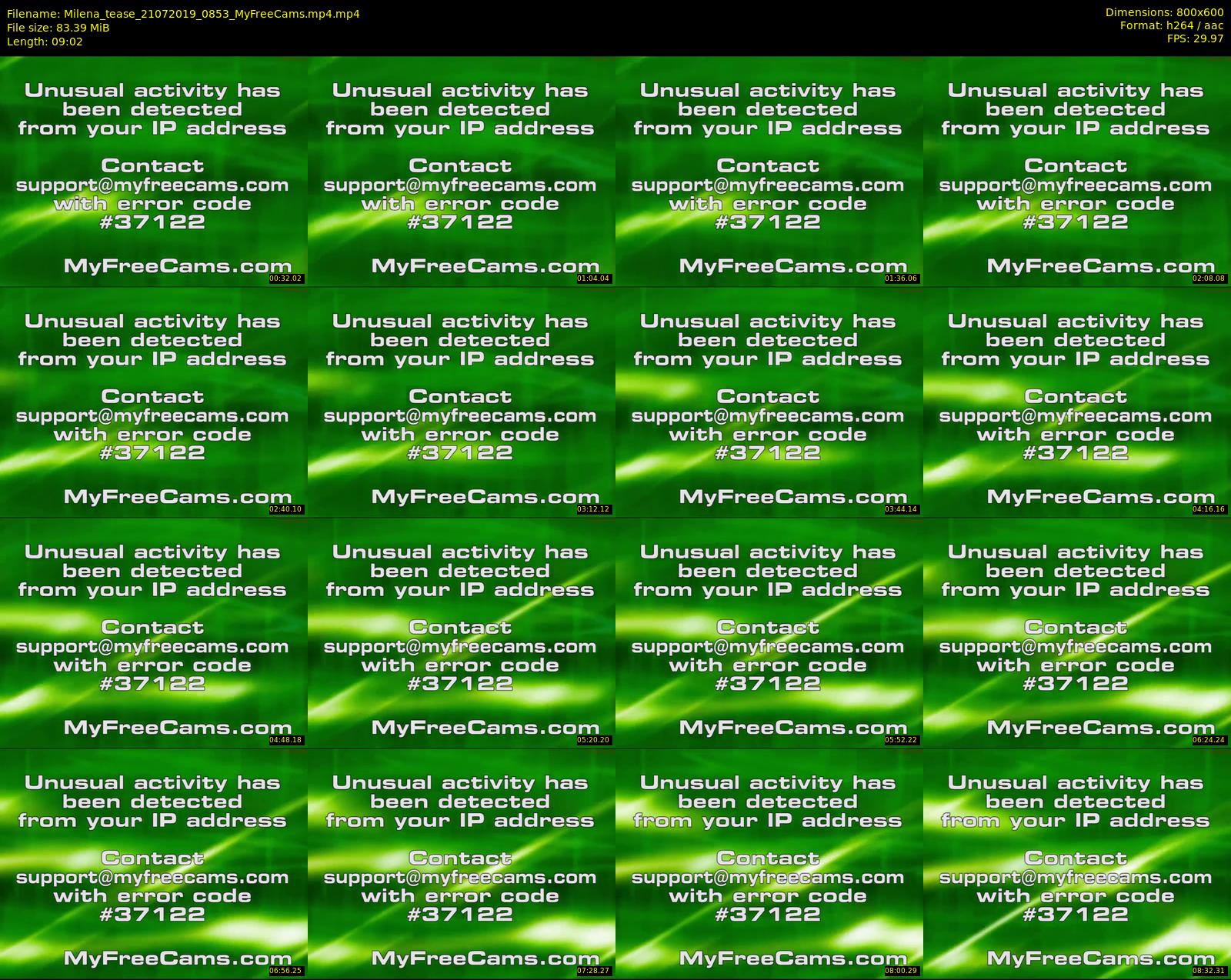Select the 'Dimensions: 800x600' text
The image size is (1231, 980).
[x=1164, y=13]
